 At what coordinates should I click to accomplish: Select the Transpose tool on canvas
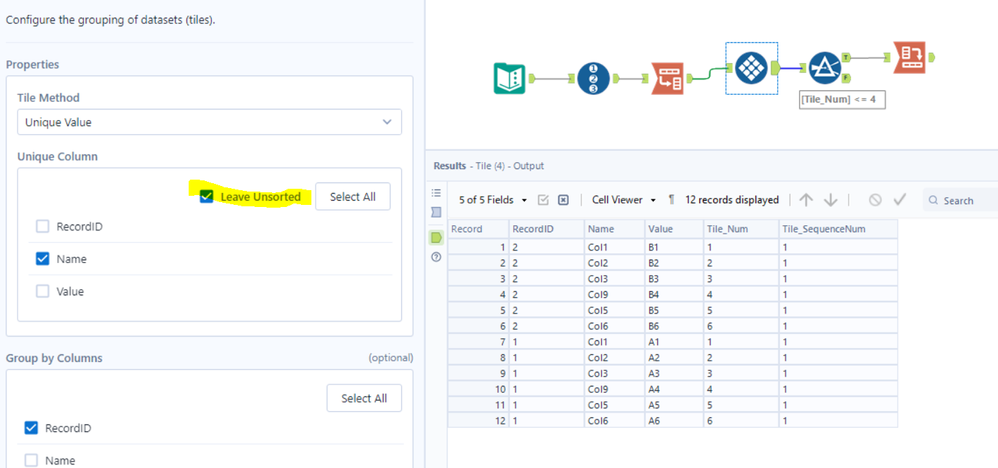coord(667,79)
